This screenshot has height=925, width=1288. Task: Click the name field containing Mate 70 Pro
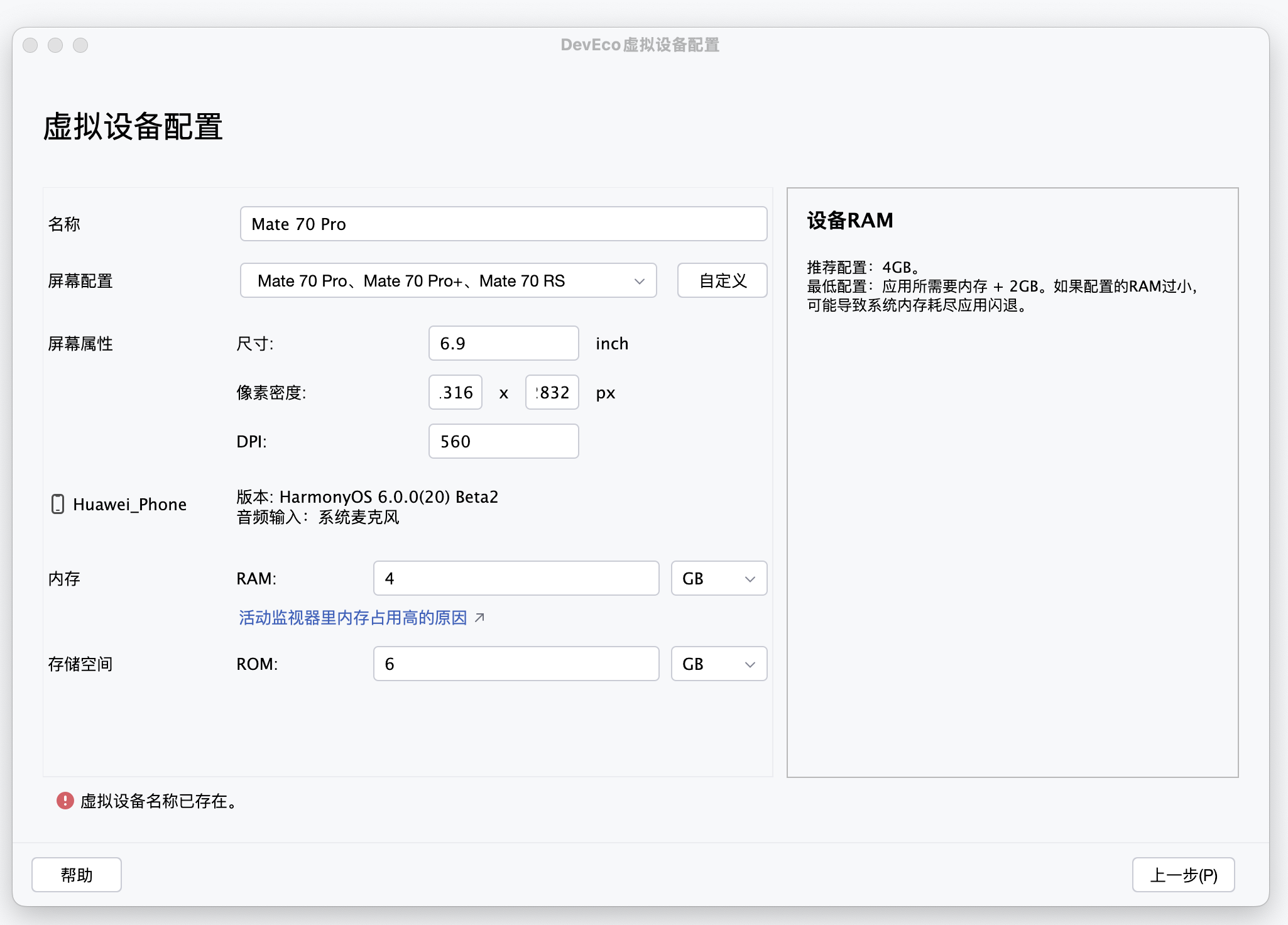504,224
